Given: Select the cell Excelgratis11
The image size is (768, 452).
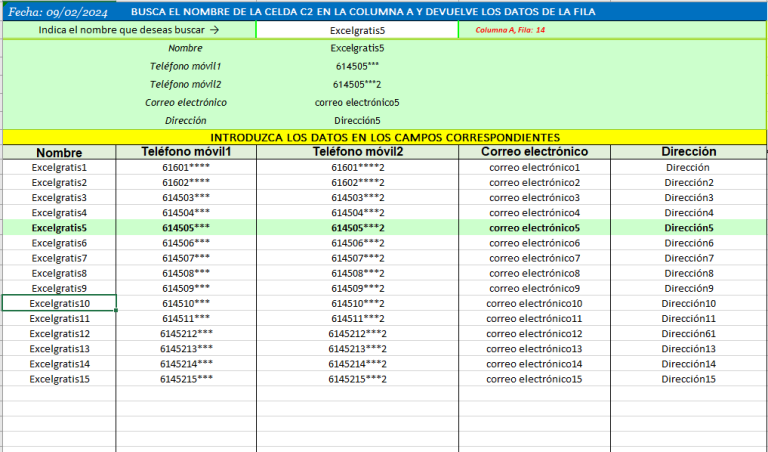Looking at the screenshot, I should (x=59, y=319).
